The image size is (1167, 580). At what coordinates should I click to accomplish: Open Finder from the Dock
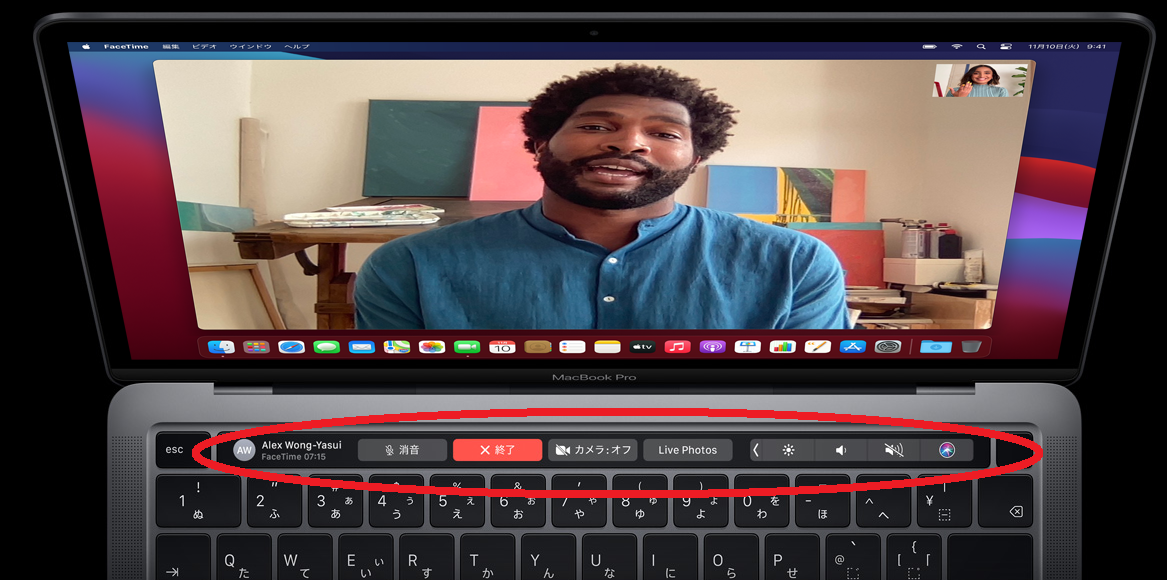click(x=221, y=347)
